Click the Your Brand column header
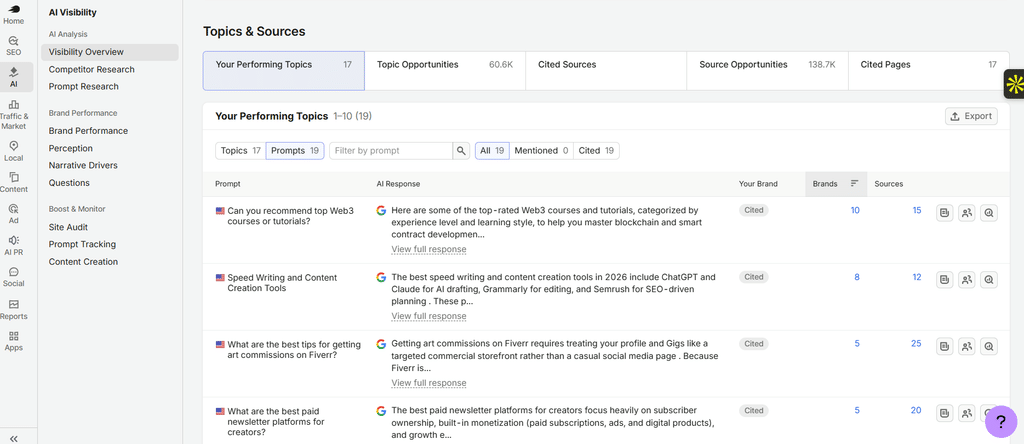This screenshot has width=1024, height=444. coord(758,184)
